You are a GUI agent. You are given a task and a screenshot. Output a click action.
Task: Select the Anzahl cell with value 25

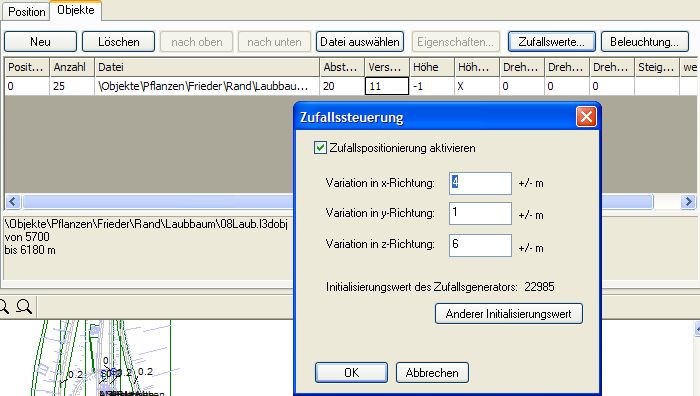[71, 86]
